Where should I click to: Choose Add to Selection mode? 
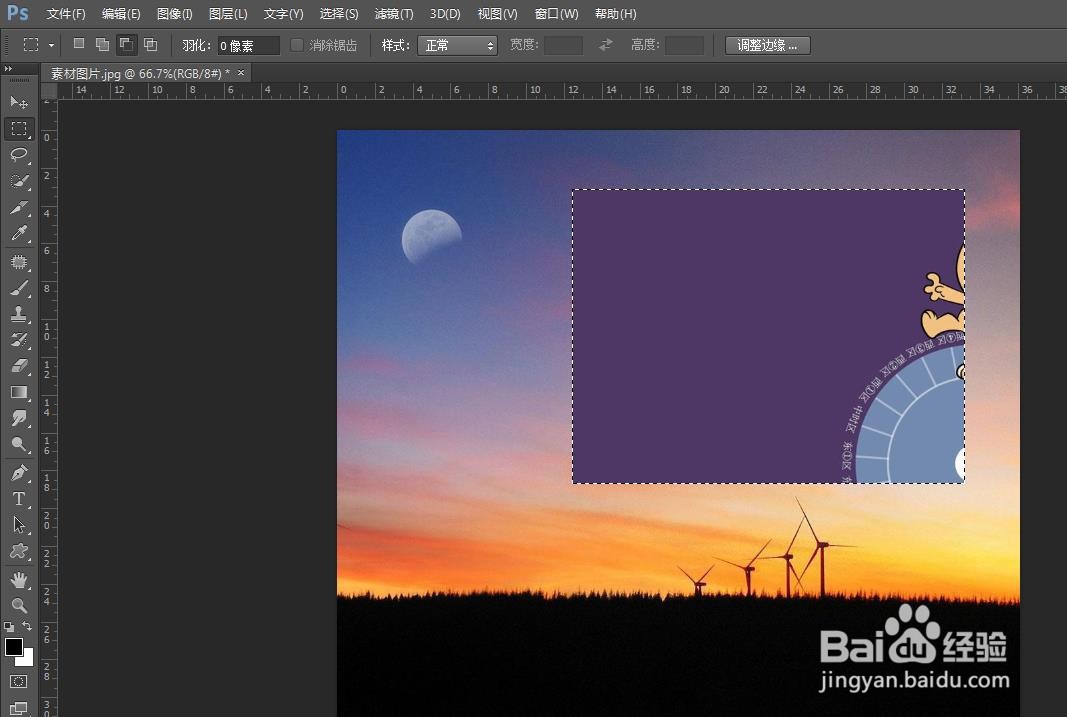pyautogui.click(x=102, y=44)
